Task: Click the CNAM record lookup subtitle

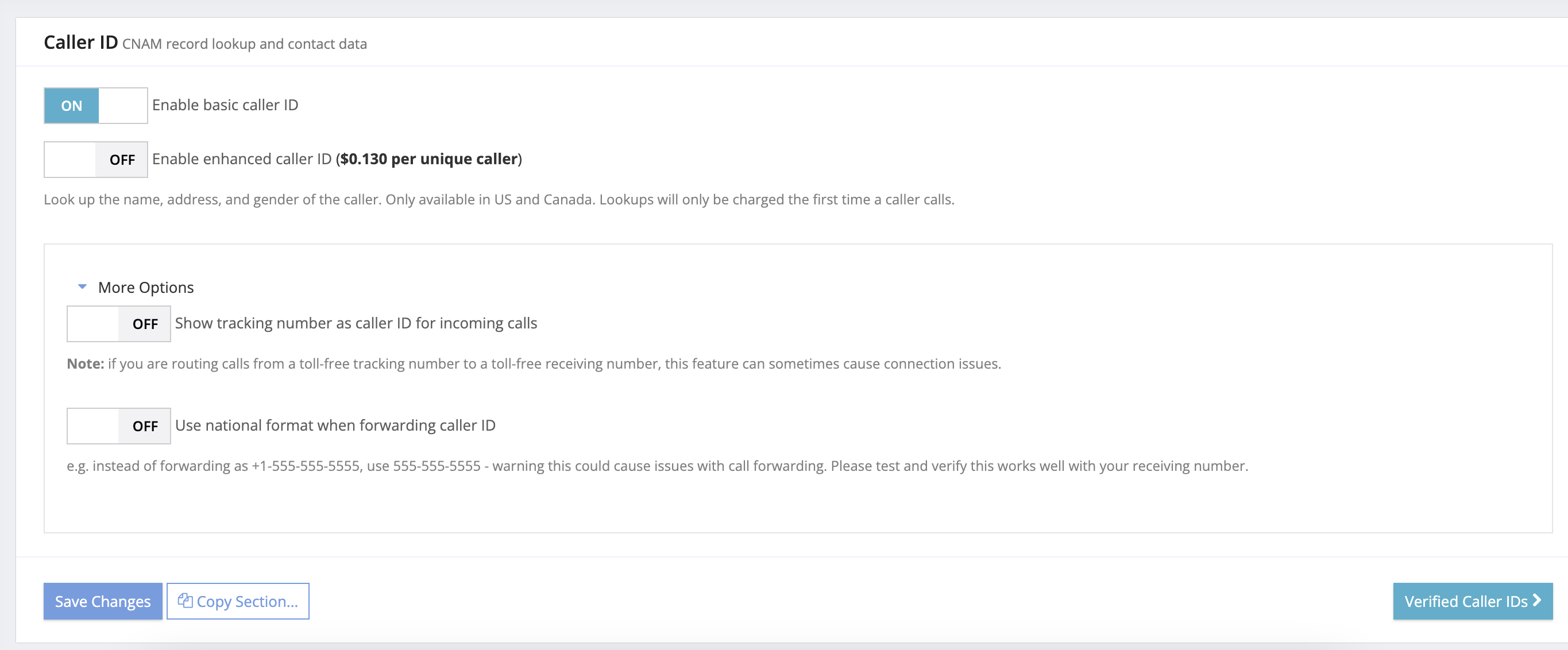Action: tap(244, 44)
